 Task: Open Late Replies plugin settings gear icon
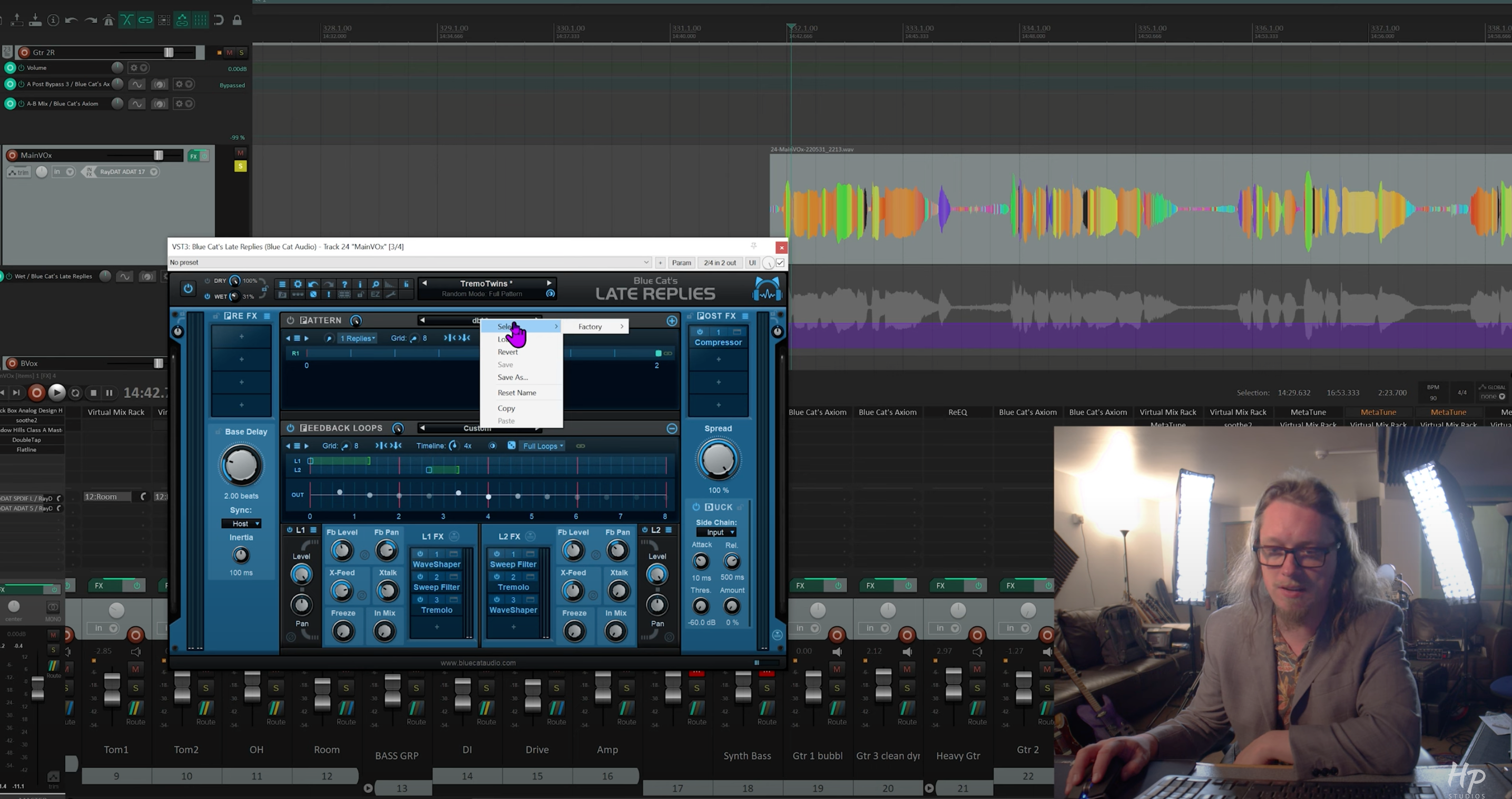[x=298, y=284]
